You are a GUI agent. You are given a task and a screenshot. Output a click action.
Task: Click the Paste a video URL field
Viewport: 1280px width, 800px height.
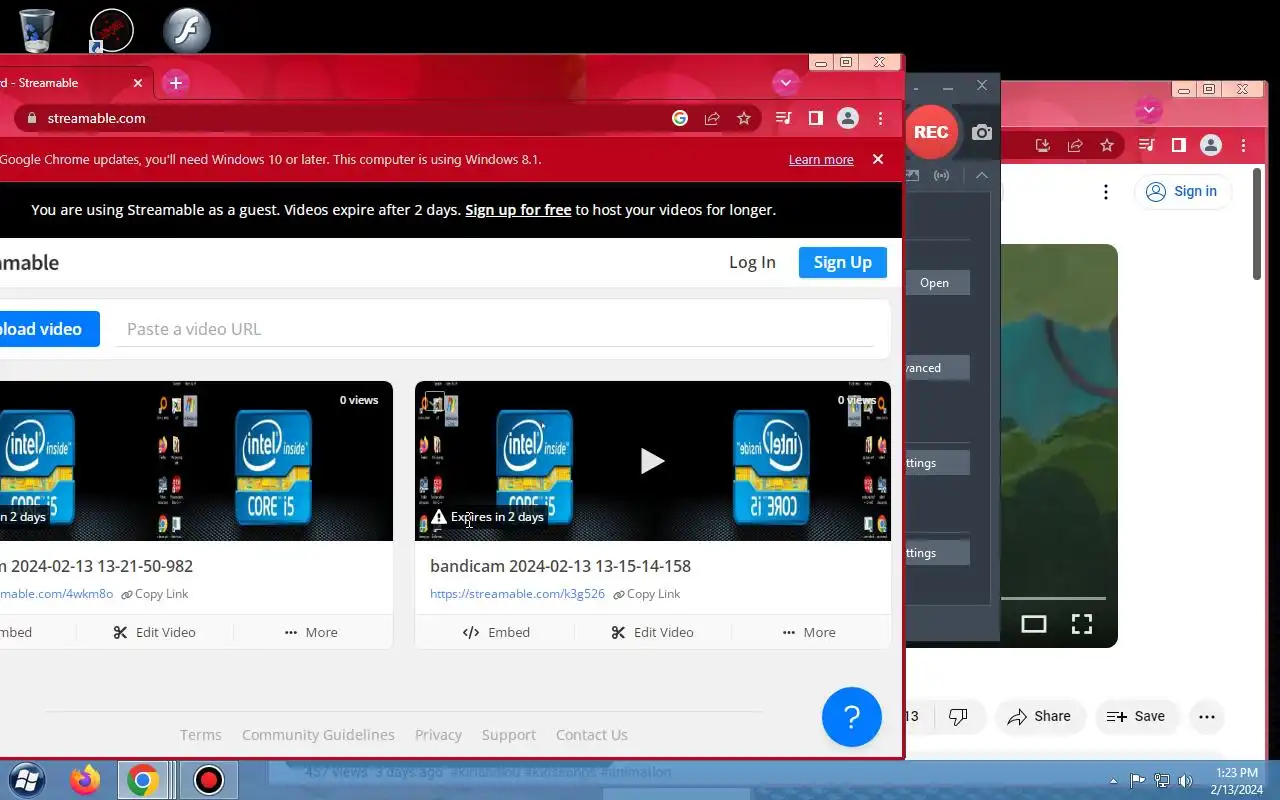[x=495, y=329]
